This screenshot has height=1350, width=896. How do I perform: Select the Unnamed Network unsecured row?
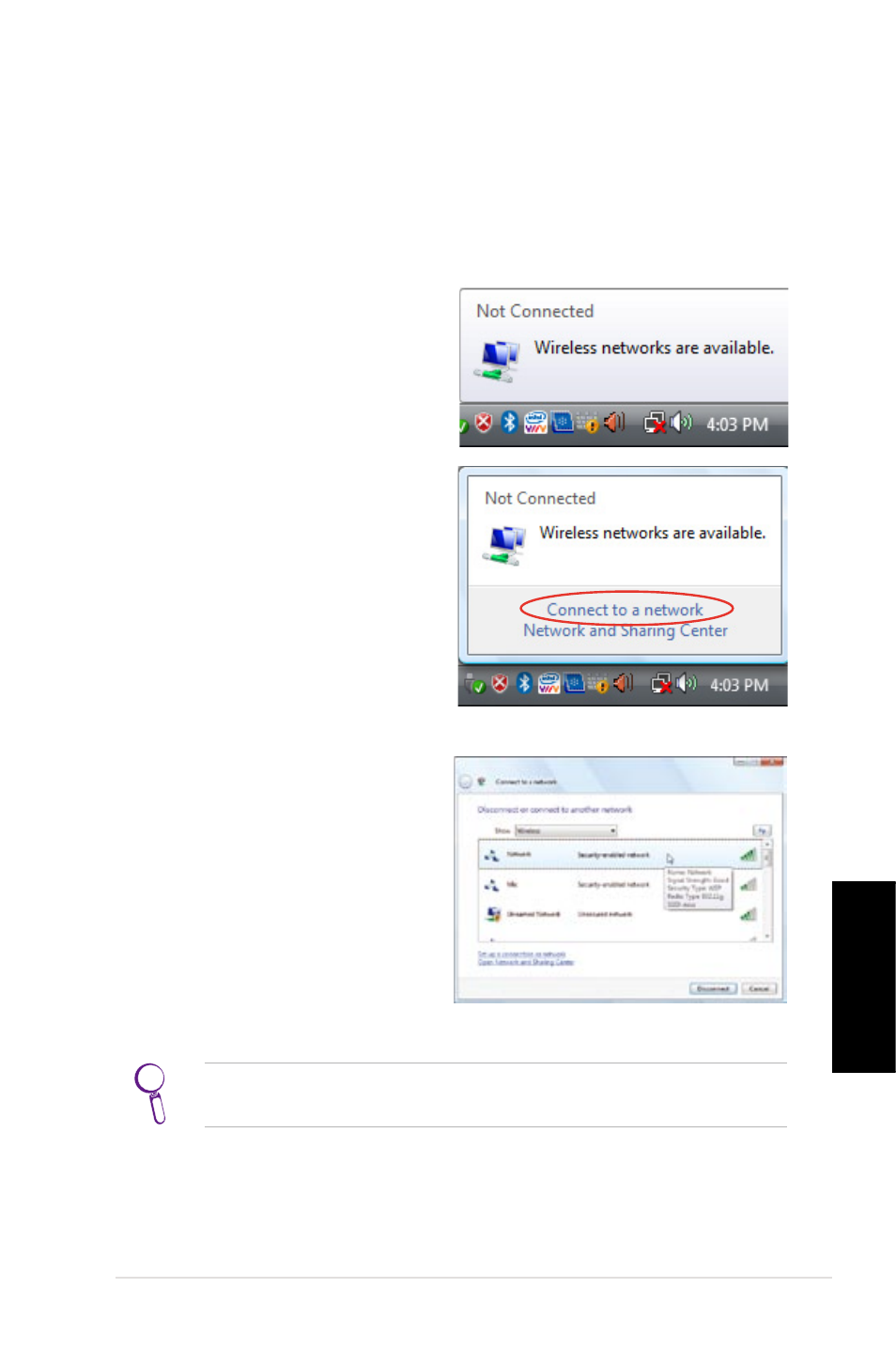(620, 914)
